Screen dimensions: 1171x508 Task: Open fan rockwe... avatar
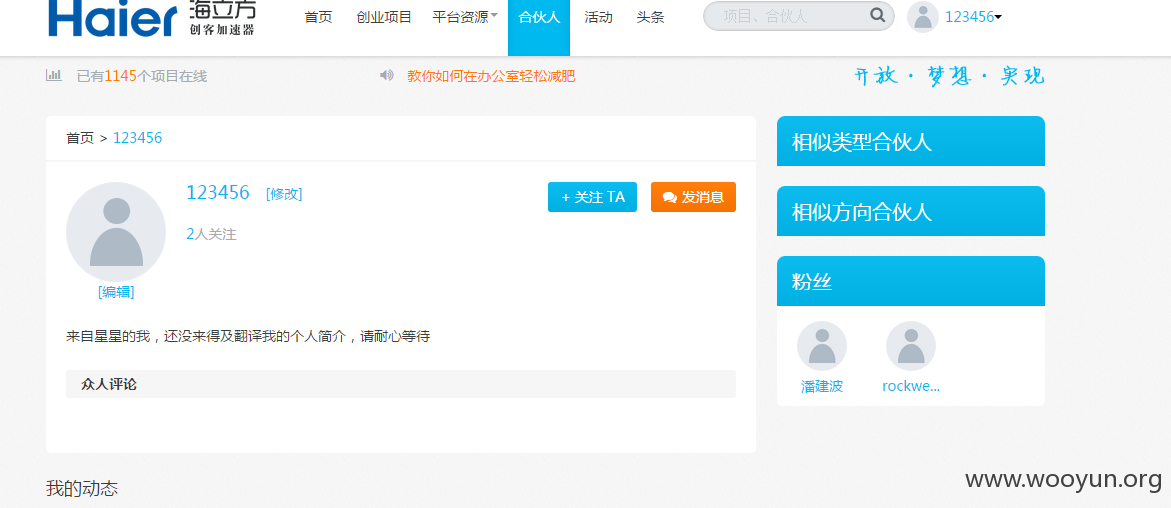coord(910,346)
